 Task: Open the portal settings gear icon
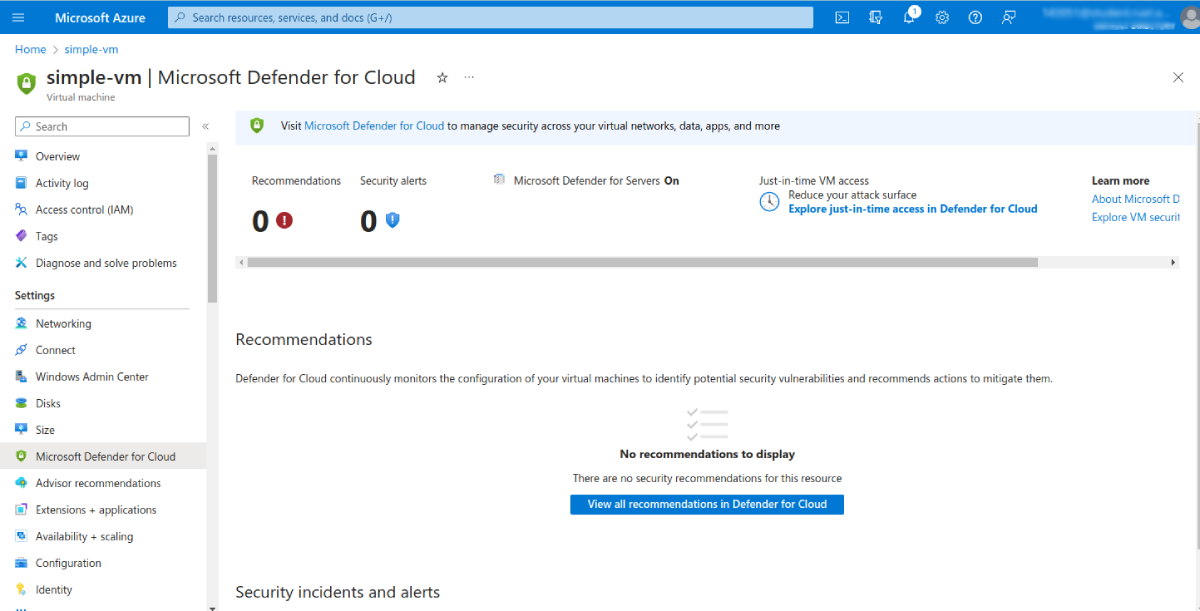click(942, 18)
